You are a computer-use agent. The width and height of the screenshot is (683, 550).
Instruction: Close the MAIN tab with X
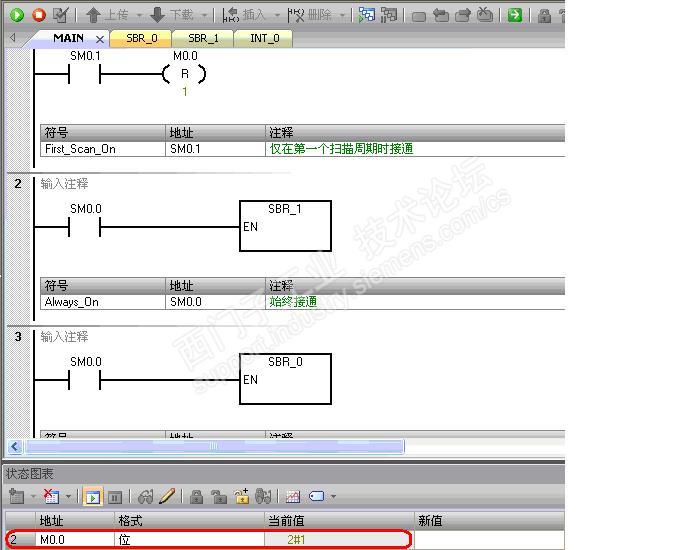100,39
